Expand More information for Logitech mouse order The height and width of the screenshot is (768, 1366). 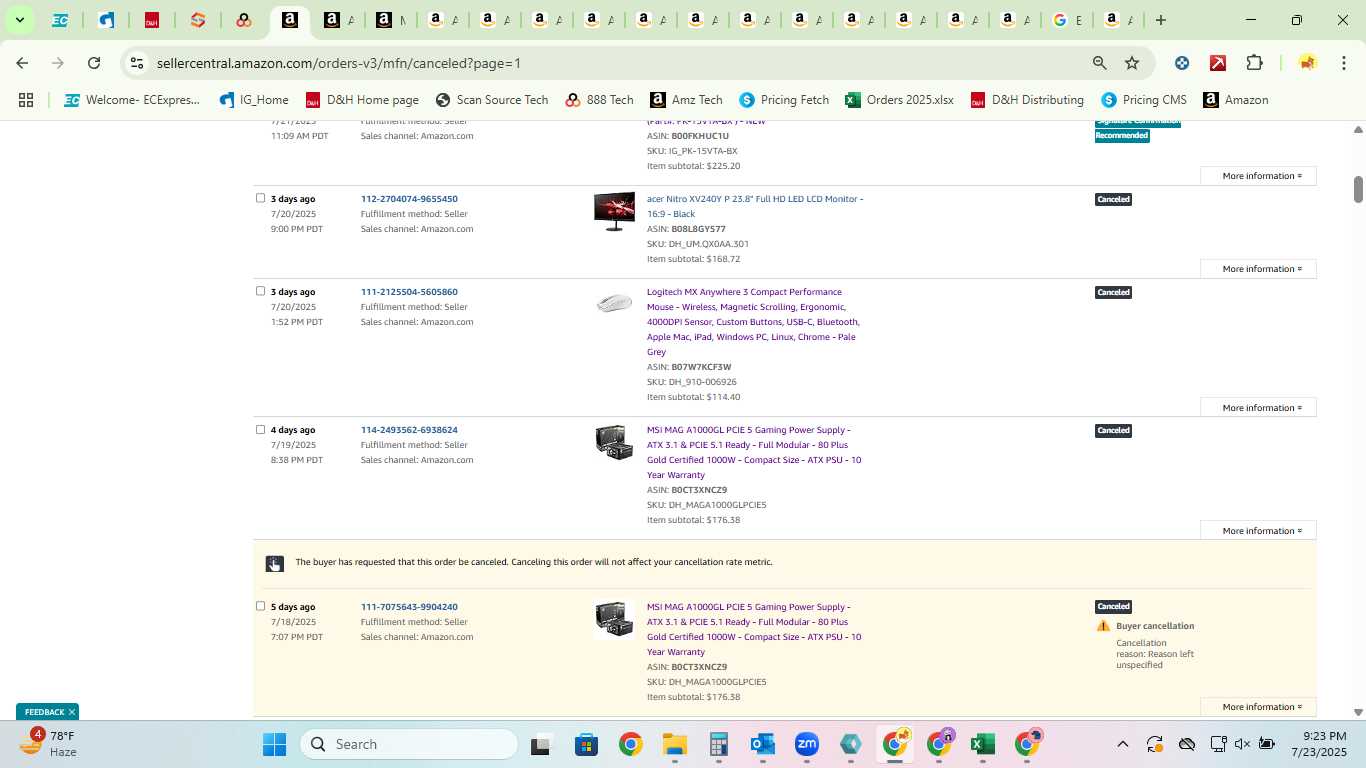click(x=1258, y=408)
